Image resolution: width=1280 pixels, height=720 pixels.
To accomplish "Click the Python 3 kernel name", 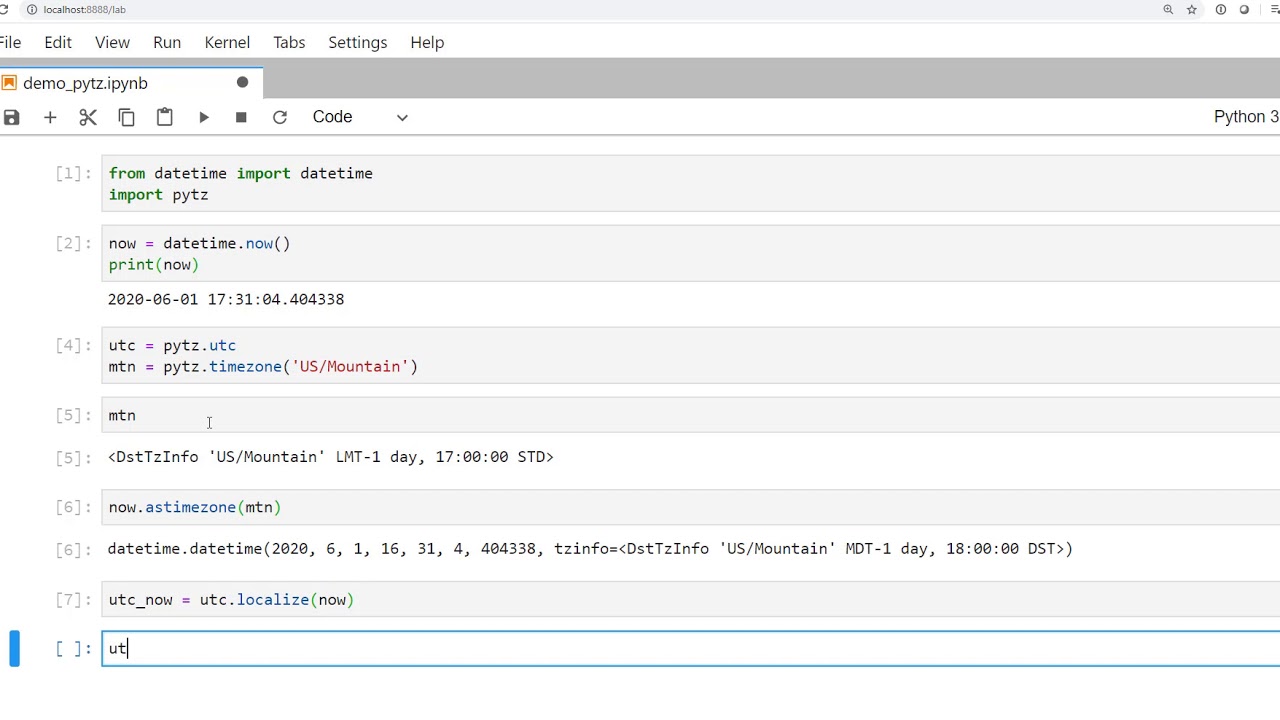I will [x=1245, y=117].
